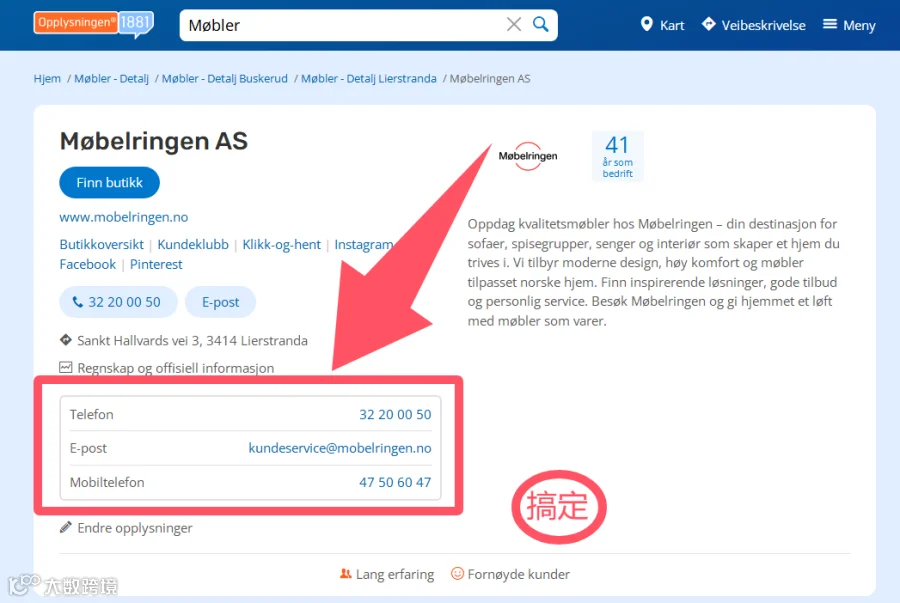
Task: Click the Mobiltelefon row label
Action: (x=107, y=482)
